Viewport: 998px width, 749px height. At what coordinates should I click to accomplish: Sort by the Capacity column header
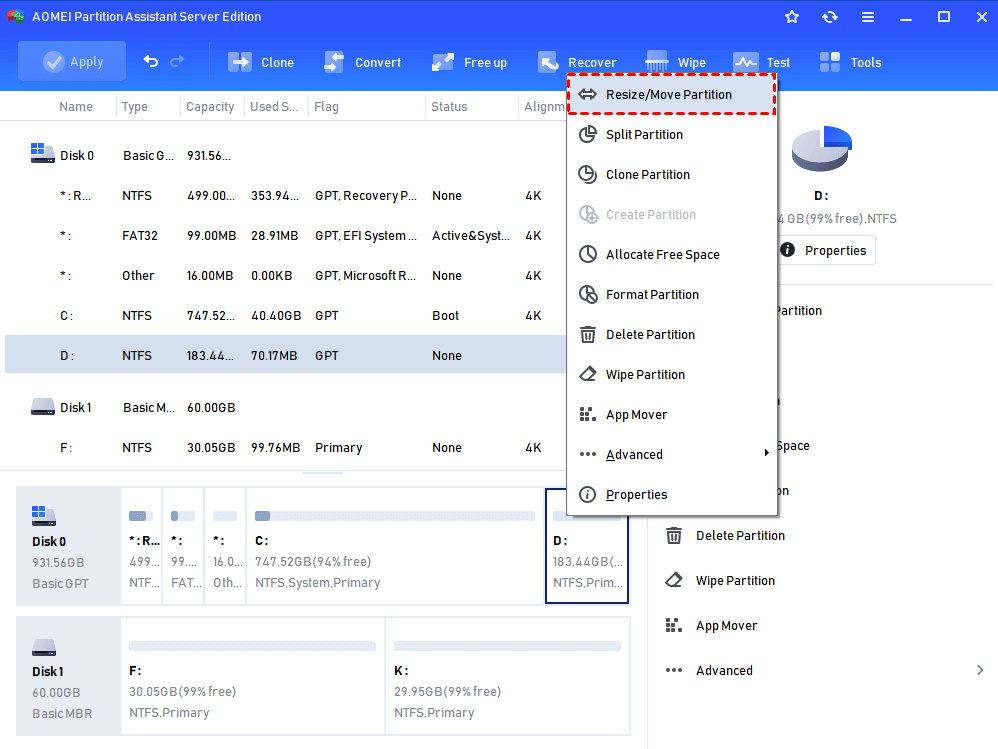point(210,106)
